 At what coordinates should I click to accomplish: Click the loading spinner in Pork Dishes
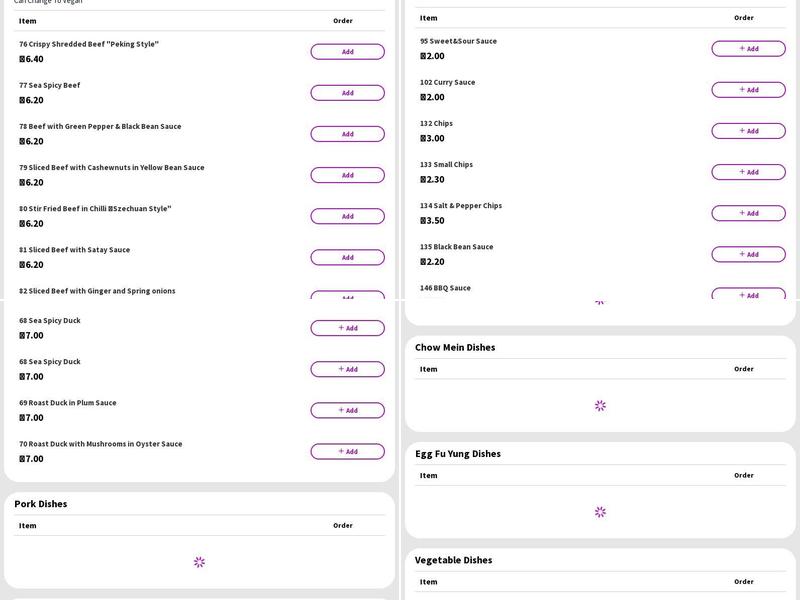coord(199,562)
